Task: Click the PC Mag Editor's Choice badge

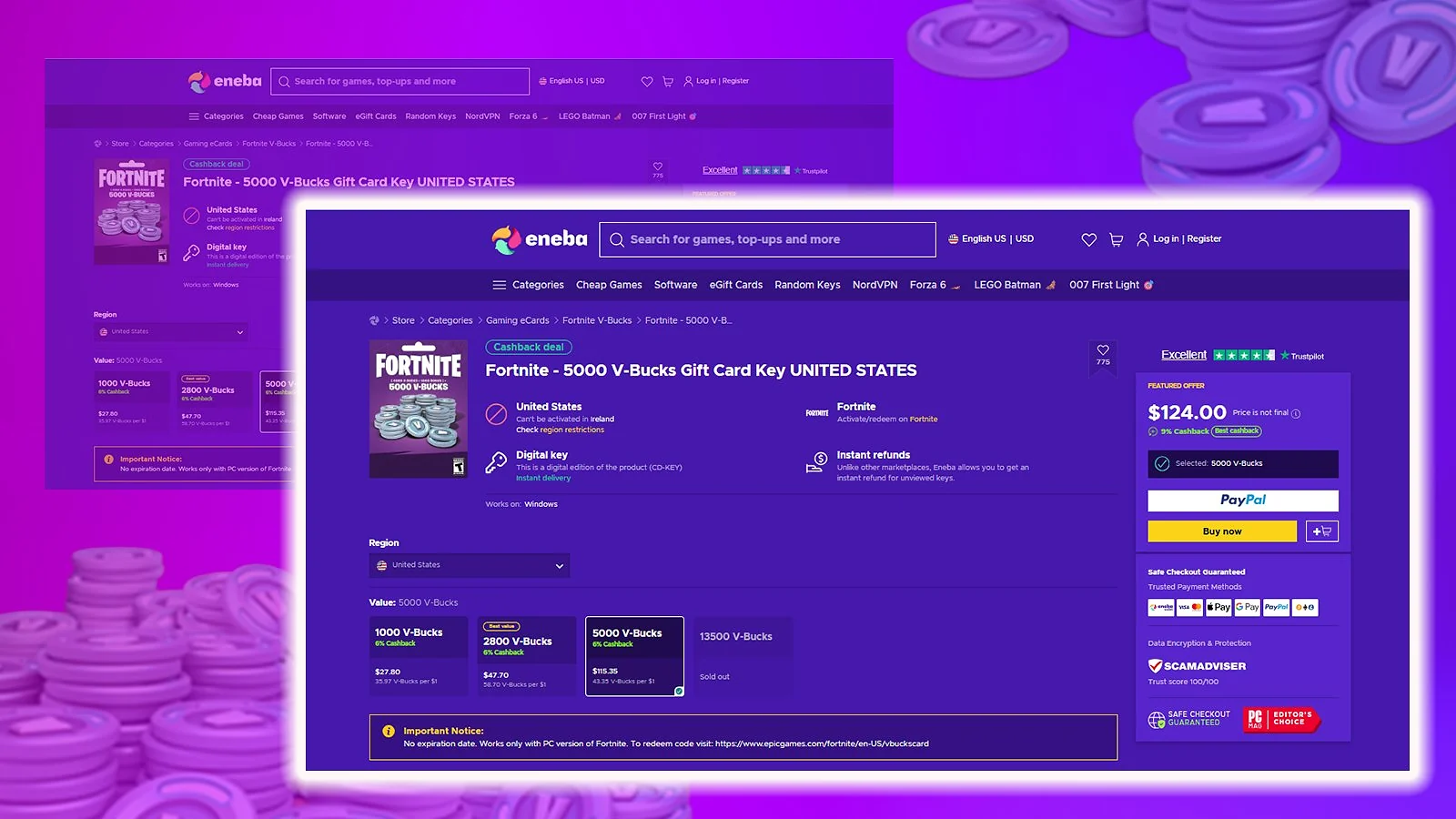Action: click(1281, 719)
